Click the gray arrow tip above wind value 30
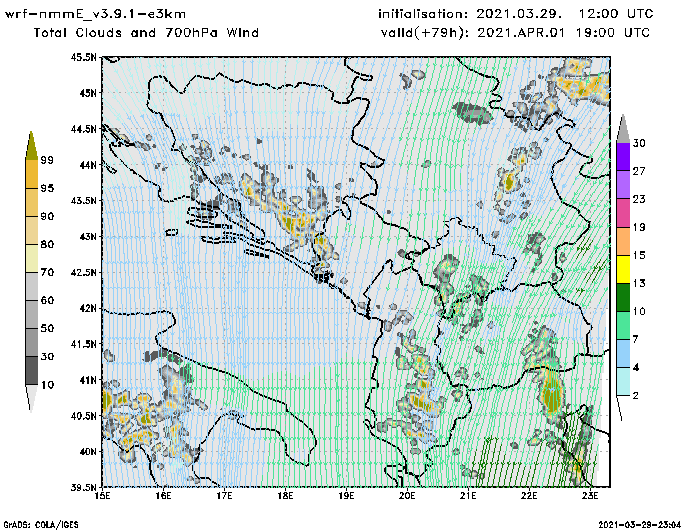Screen dimensions: 700x530 (623, 129)
